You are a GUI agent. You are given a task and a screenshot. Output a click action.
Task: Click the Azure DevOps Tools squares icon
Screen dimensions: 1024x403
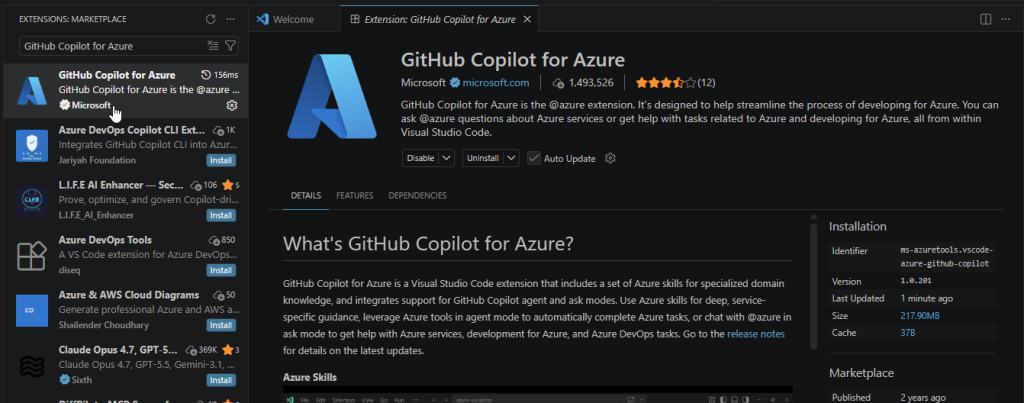pyautogui.click(x=32, y=255)
